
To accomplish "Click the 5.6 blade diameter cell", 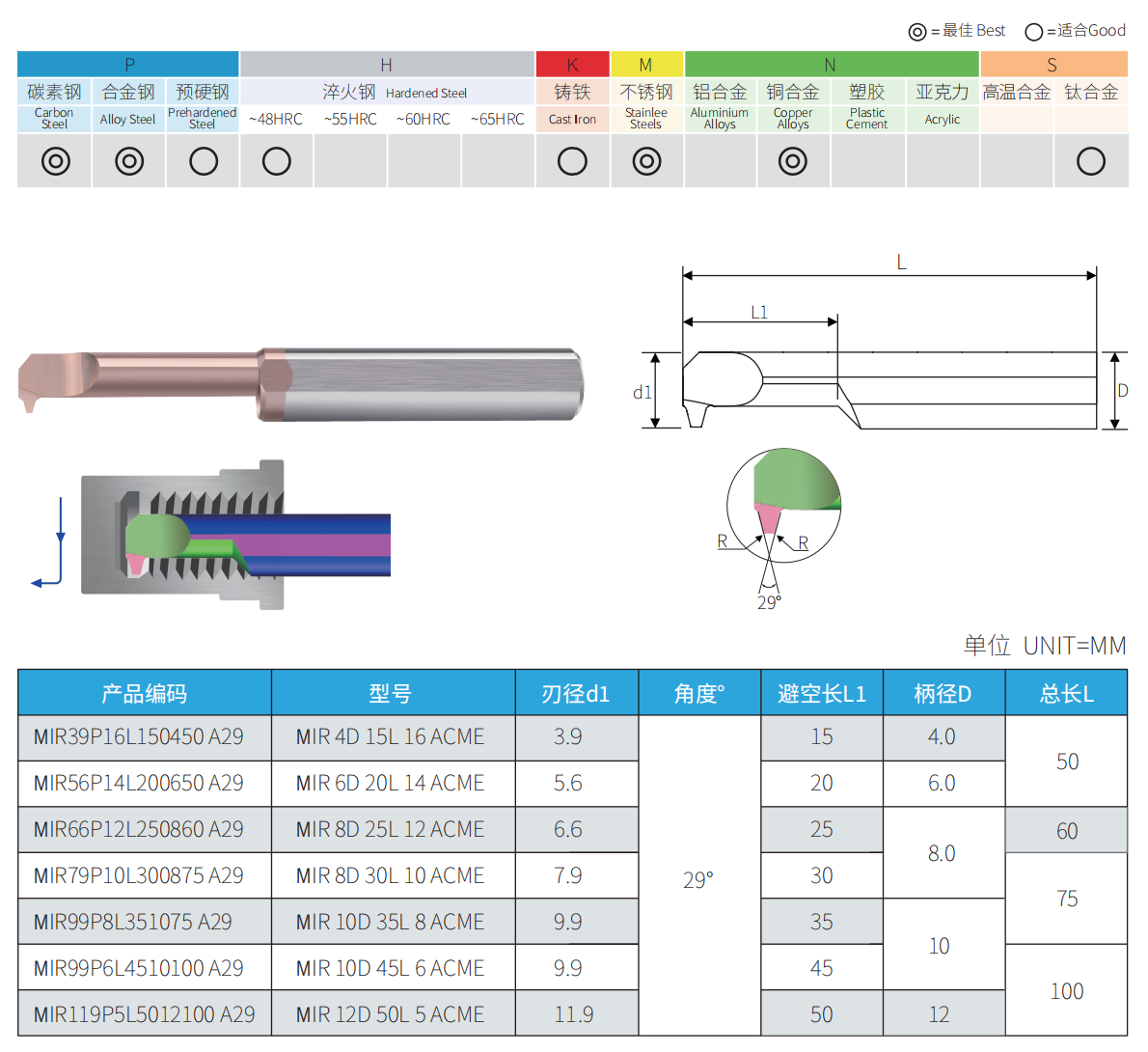I will pos(577,784).
